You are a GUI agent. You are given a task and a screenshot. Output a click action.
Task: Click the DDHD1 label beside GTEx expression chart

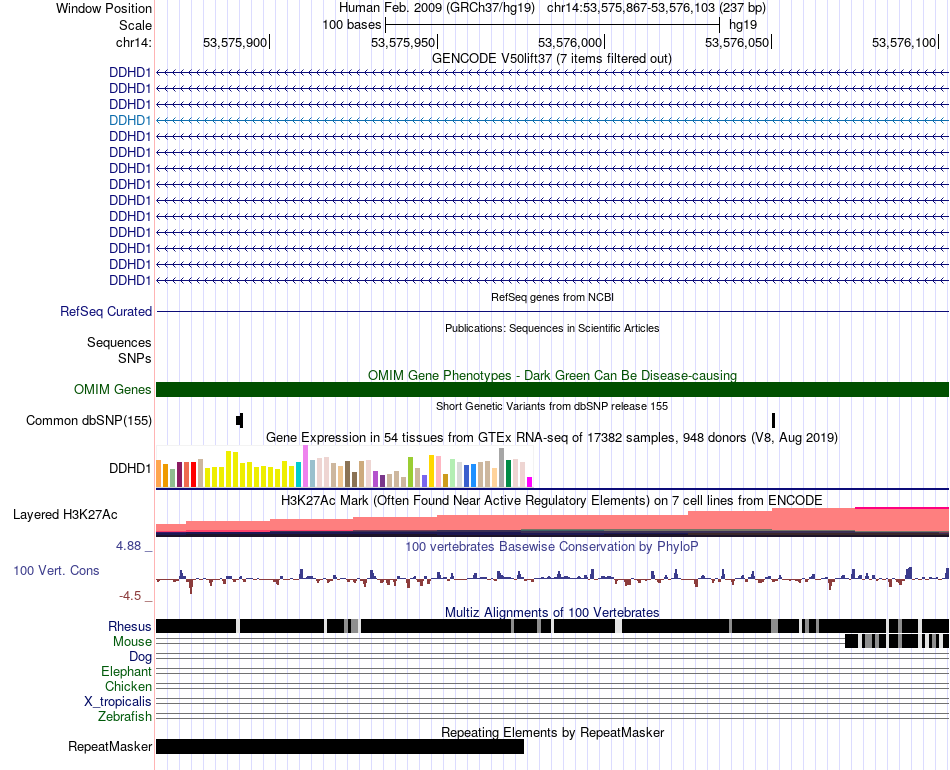[130, 468]
